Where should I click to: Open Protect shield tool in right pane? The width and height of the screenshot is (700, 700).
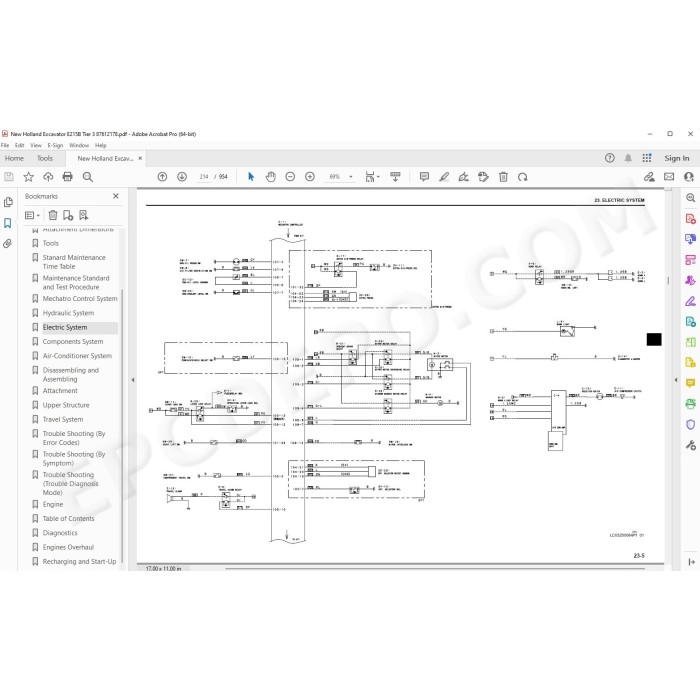click(x=690, y=425)
